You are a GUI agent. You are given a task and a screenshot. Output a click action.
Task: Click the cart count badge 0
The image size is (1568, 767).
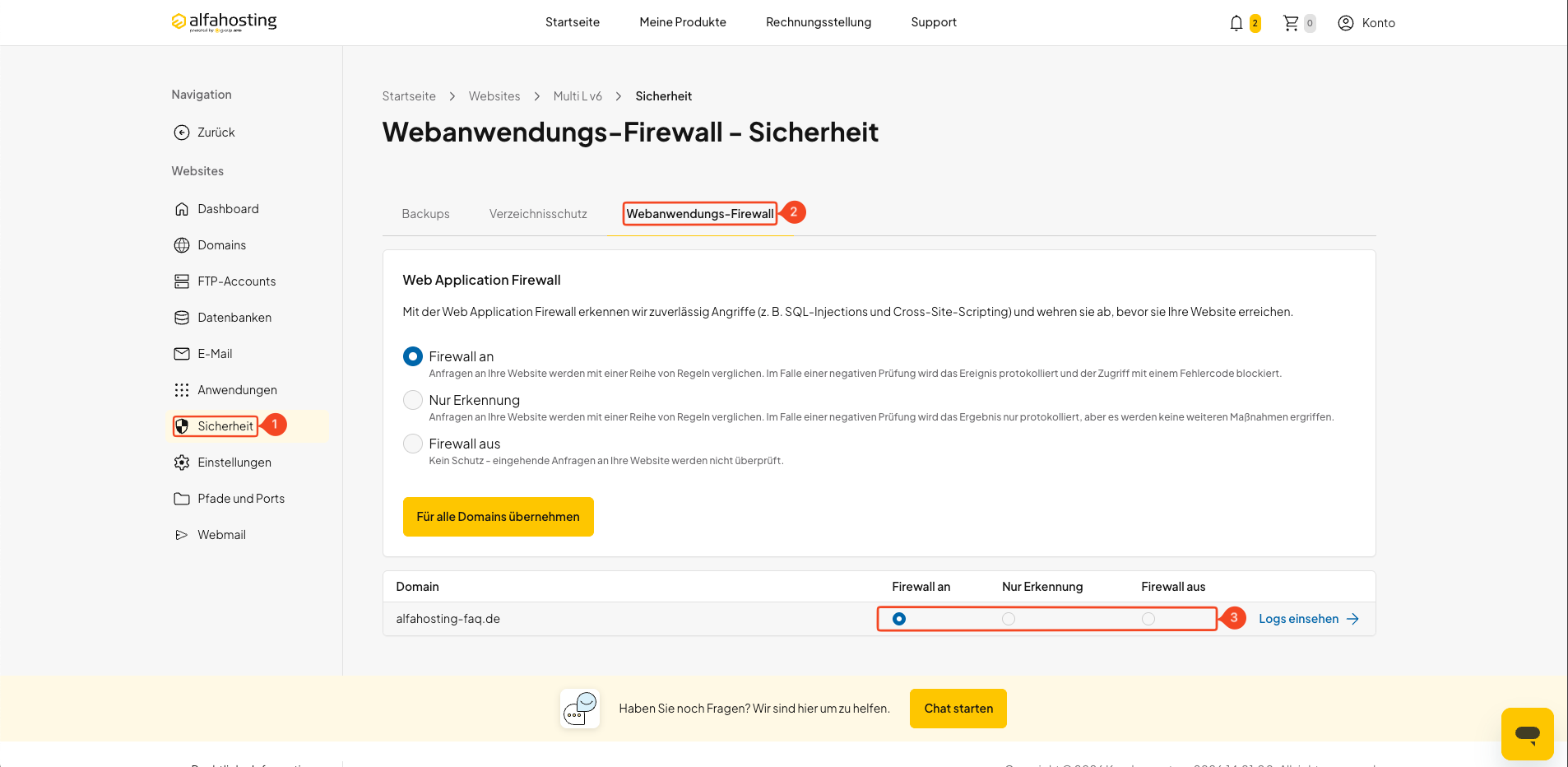[1310, 23]
